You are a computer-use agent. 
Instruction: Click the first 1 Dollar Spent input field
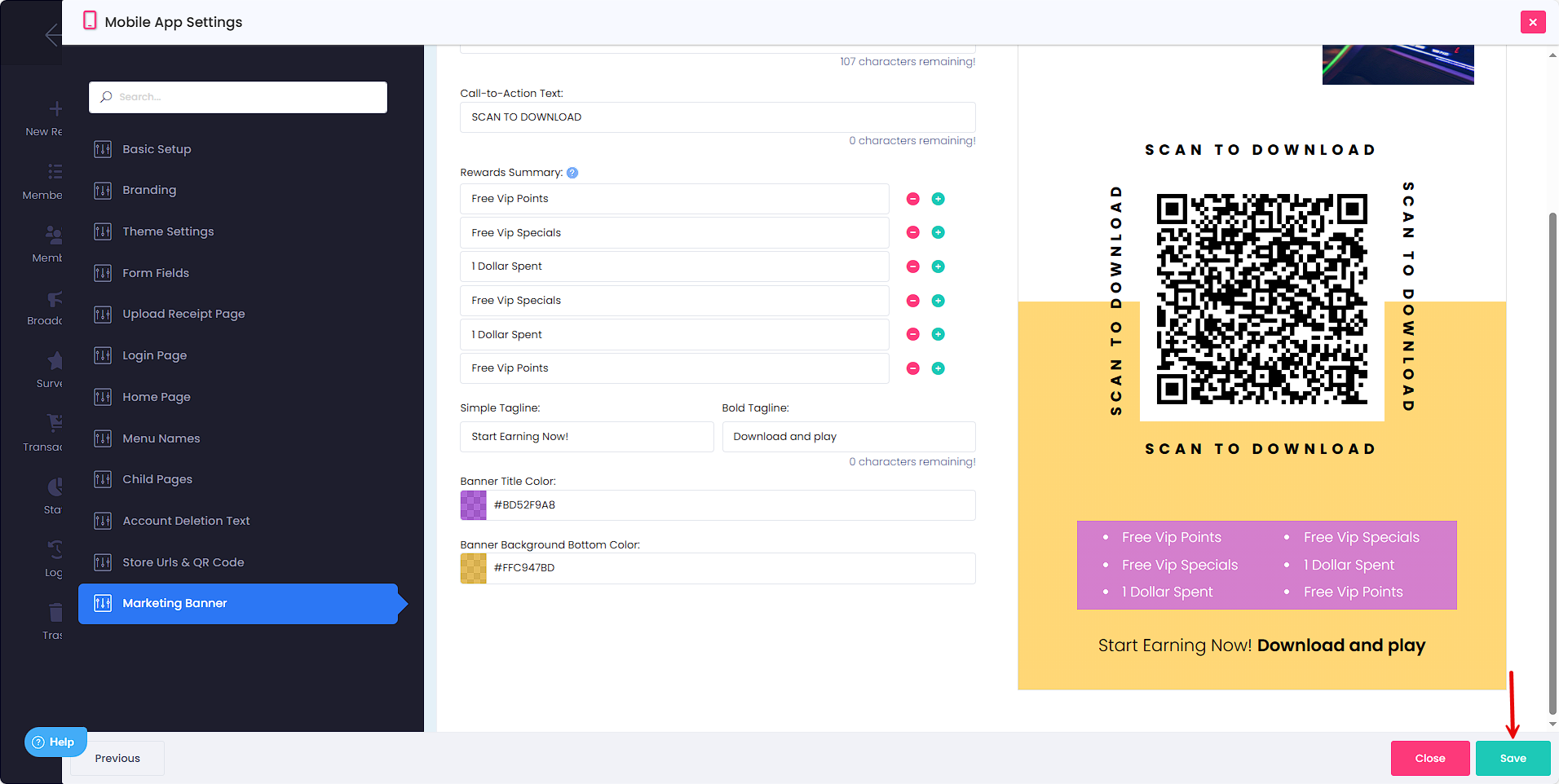point(674,266)
